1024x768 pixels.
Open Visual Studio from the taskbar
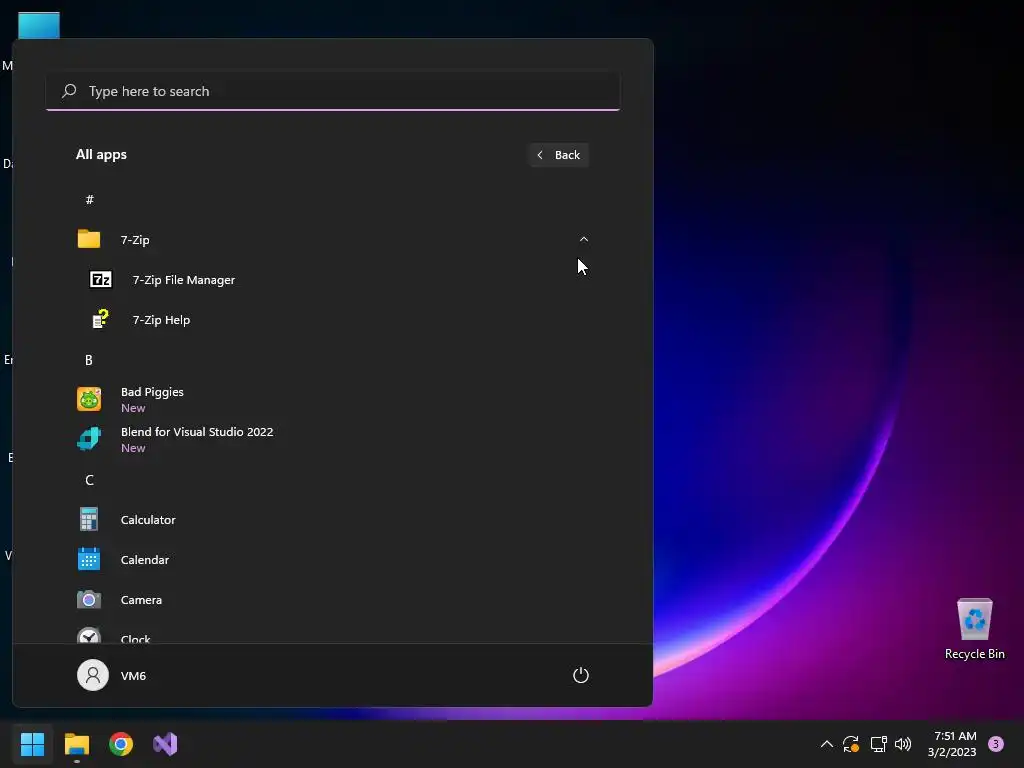coord(165,744)
